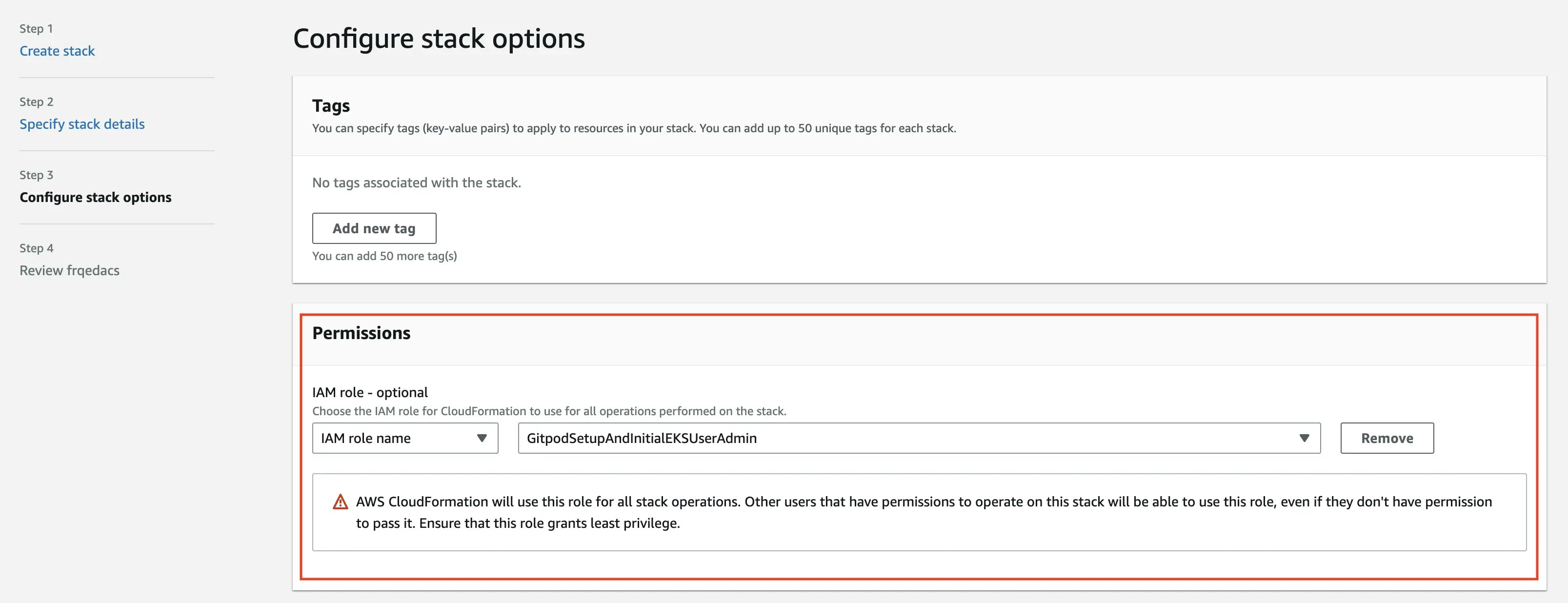Go to Create stack step
Image resolution: width=1568 pixels, height=603 pixels.
[57, 51]
